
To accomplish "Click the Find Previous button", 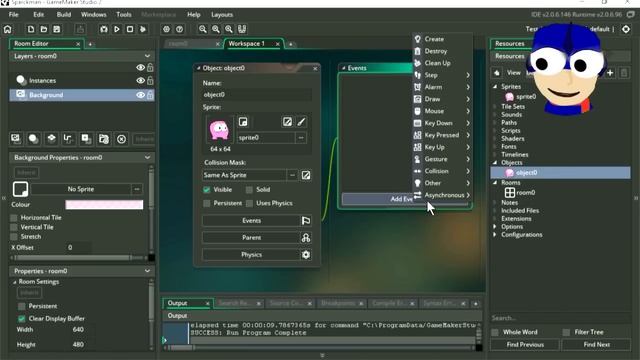I will coord(525,344).
